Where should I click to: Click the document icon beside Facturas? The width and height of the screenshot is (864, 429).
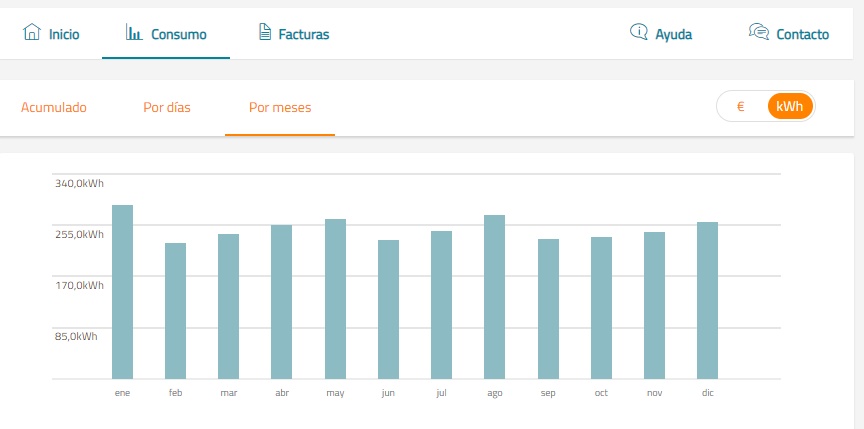[x=265, y=32]
